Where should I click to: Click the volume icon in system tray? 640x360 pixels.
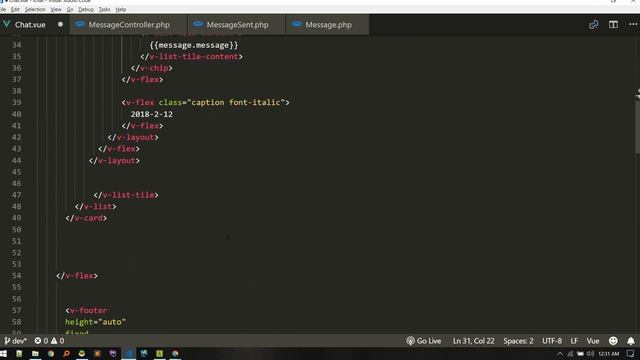(590, 354)
